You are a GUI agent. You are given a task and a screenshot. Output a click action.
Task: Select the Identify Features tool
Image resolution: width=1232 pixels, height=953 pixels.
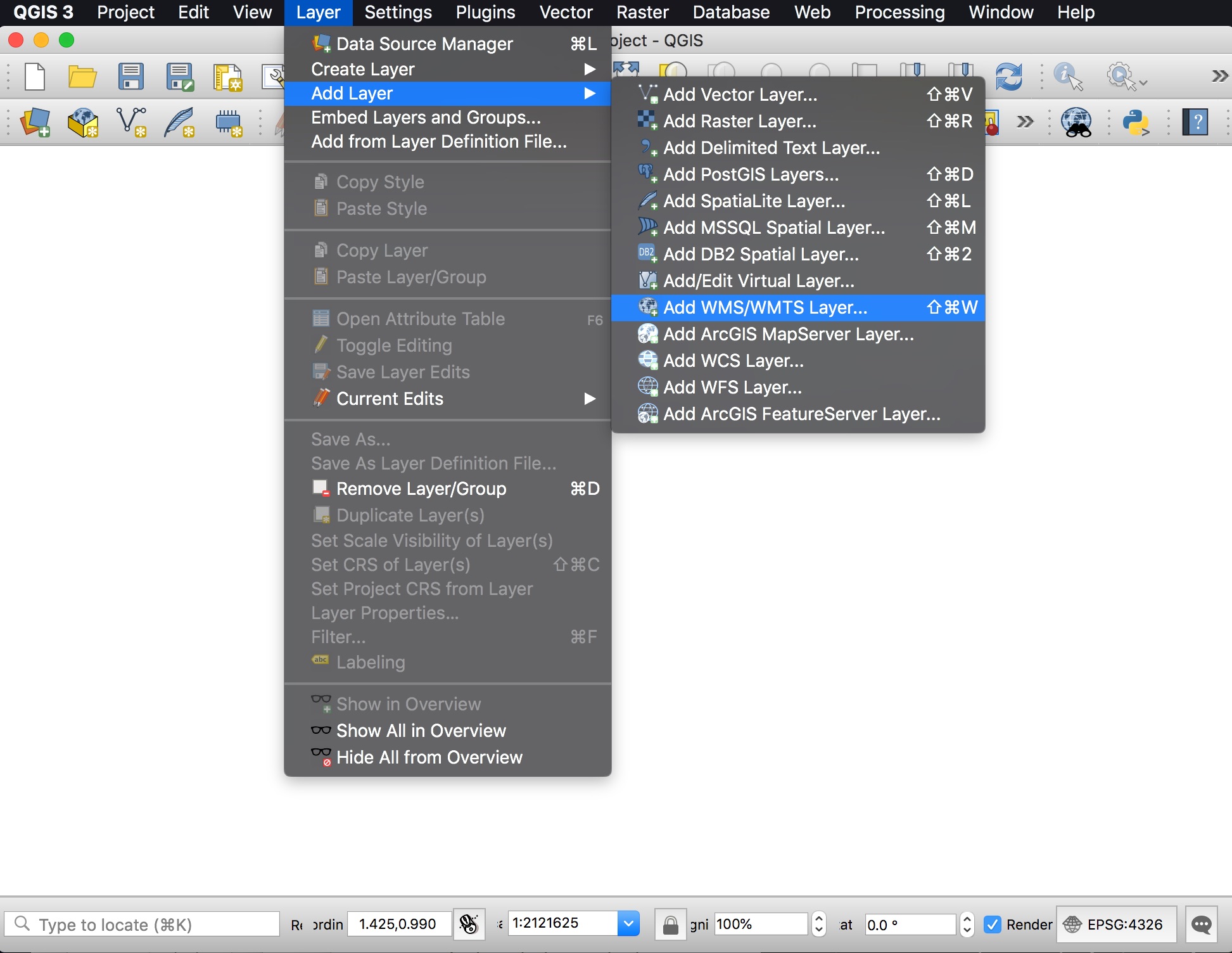[1069, 77]
